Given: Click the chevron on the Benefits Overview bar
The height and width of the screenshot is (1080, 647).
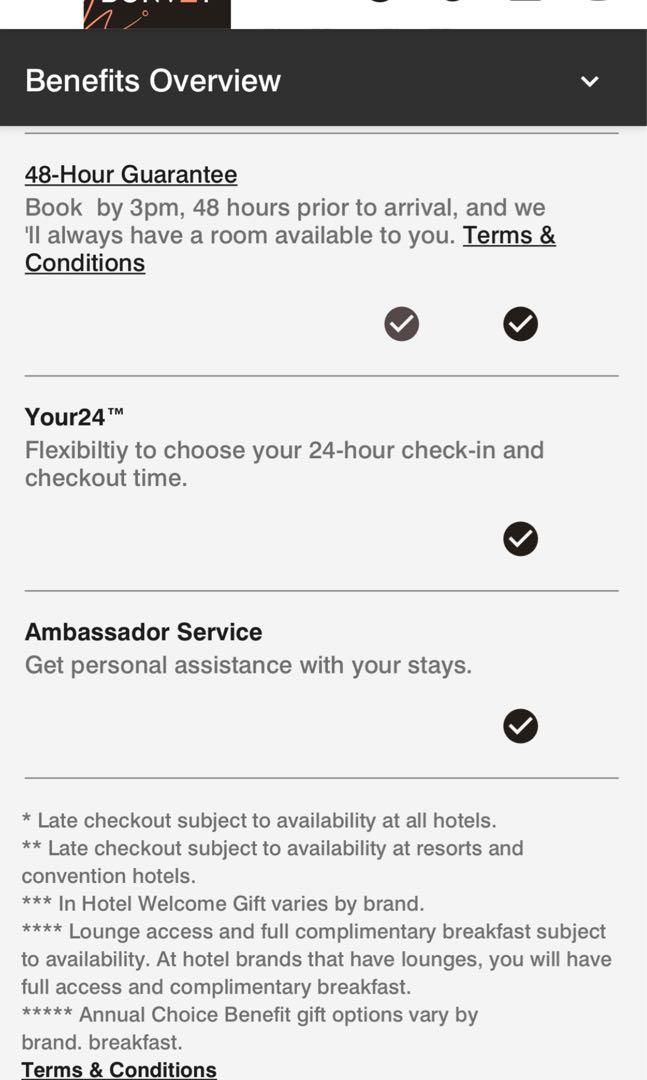Looking at the screenshot, I should point(590,80).
